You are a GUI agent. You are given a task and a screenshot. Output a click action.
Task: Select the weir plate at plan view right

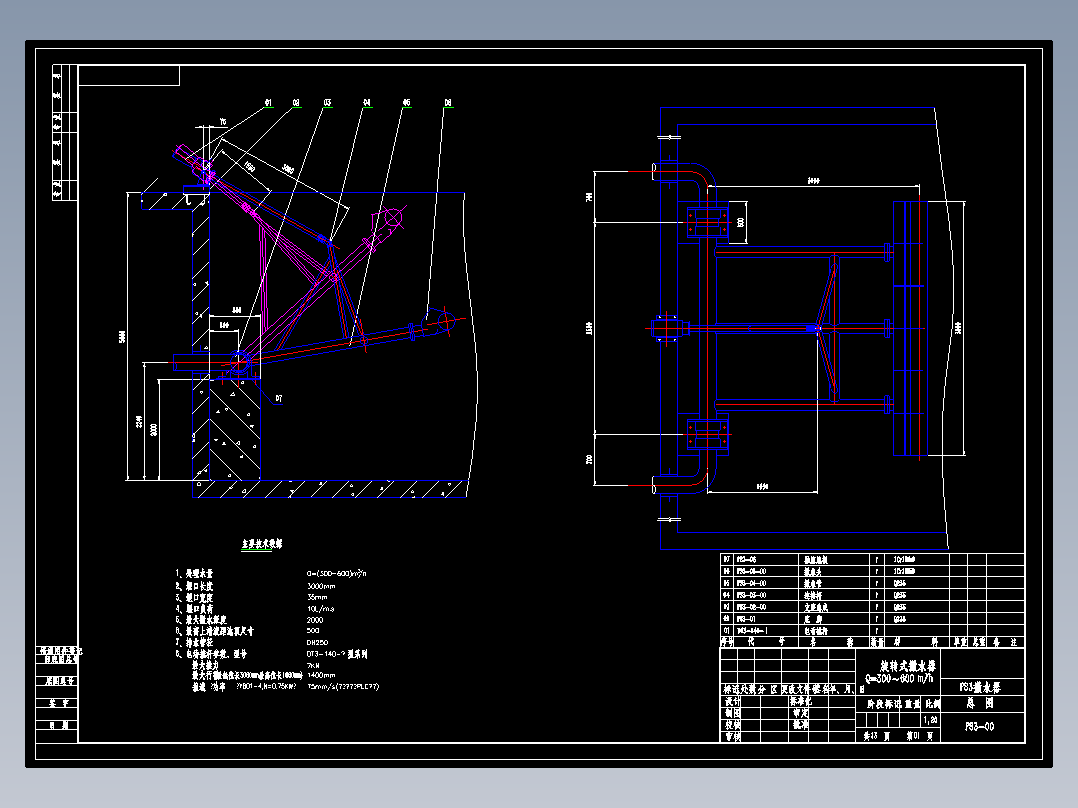pos(910,328)
